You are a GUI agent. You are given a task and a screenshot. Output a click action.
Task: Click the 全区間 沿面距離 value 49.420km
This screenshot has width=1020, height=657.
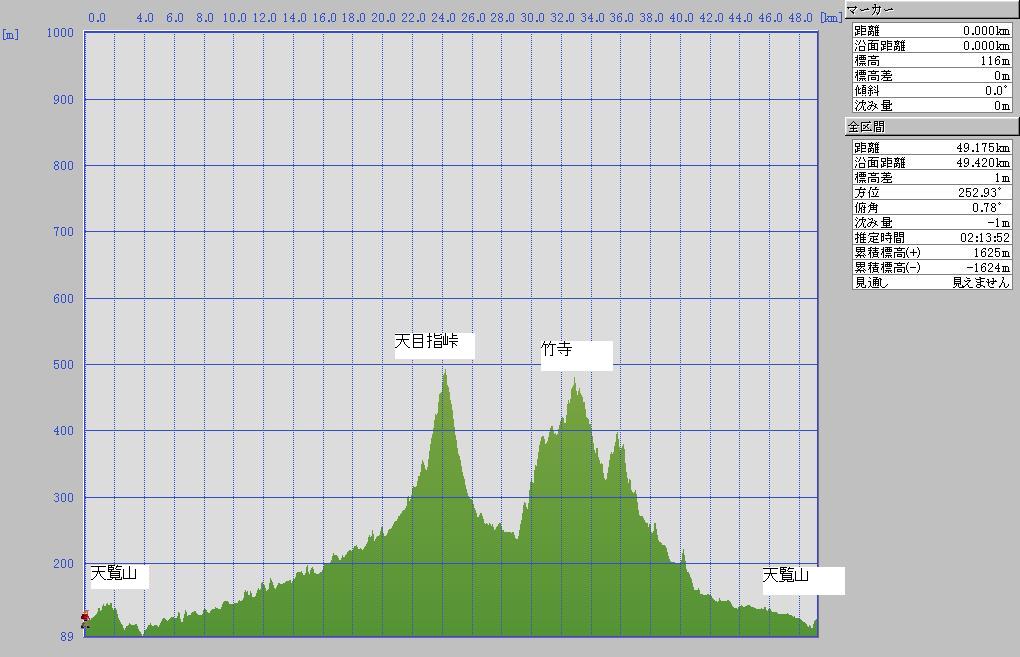982,163
